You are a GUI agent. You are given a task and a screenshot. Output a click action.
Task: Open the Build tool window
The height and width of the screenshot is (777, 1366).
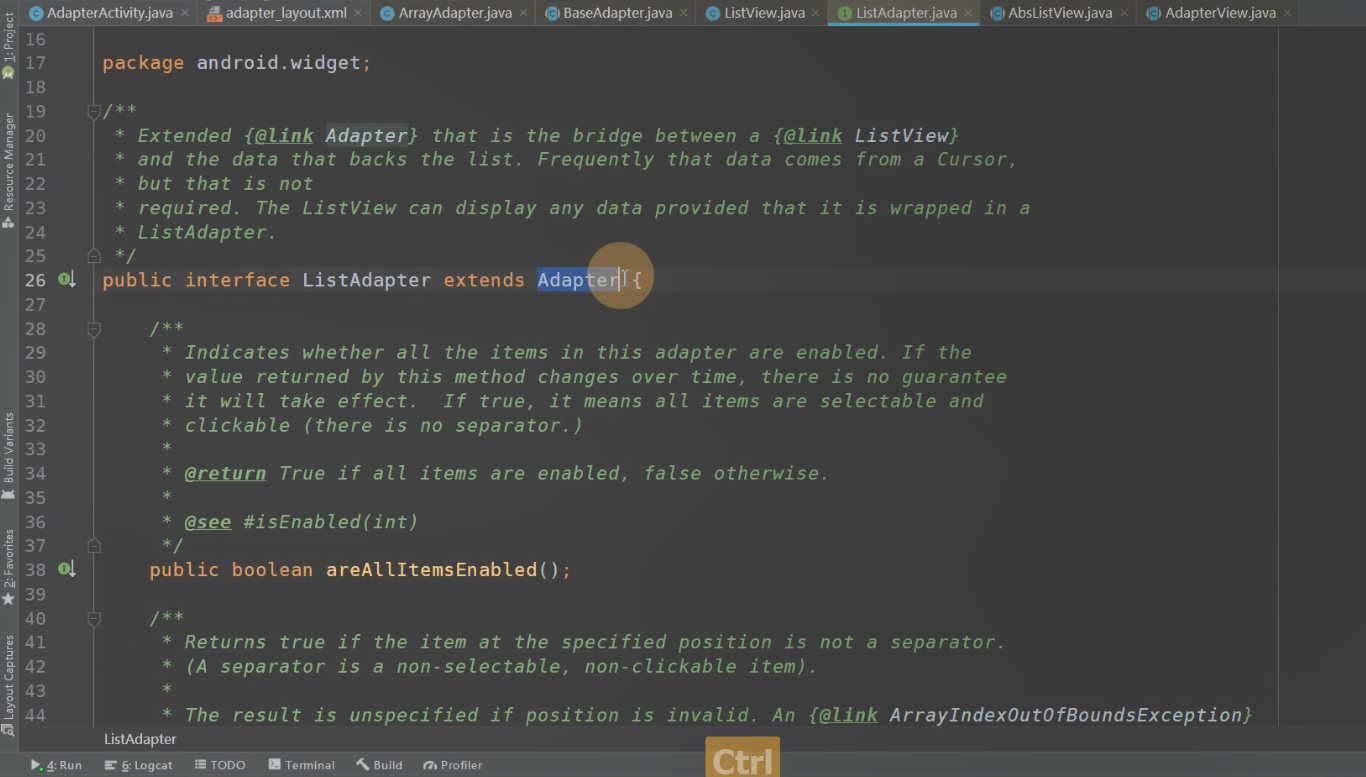click(379, 765)
